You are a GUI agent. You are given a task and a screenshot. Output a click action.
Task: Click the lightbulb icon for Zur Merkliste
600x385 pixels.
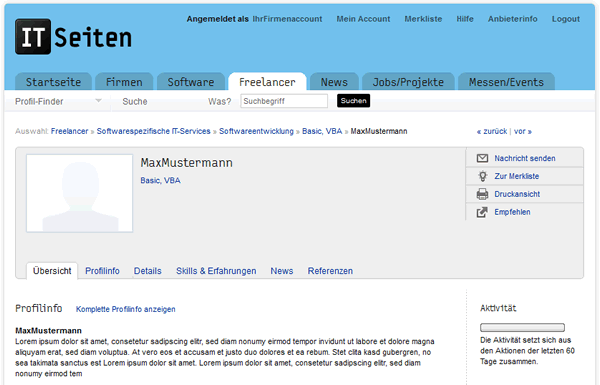click(483, 176)
